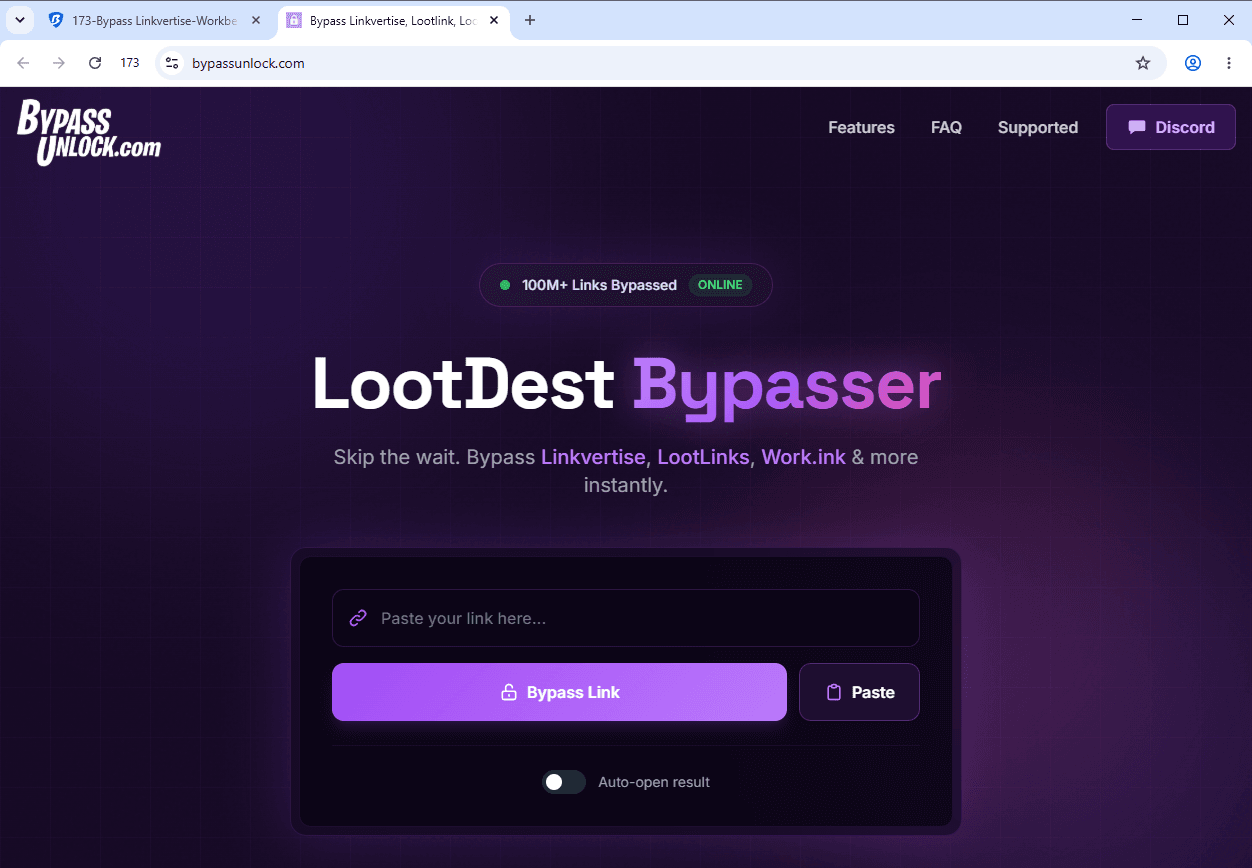
Task: Open the Features section link
Action: pos(861,127)
